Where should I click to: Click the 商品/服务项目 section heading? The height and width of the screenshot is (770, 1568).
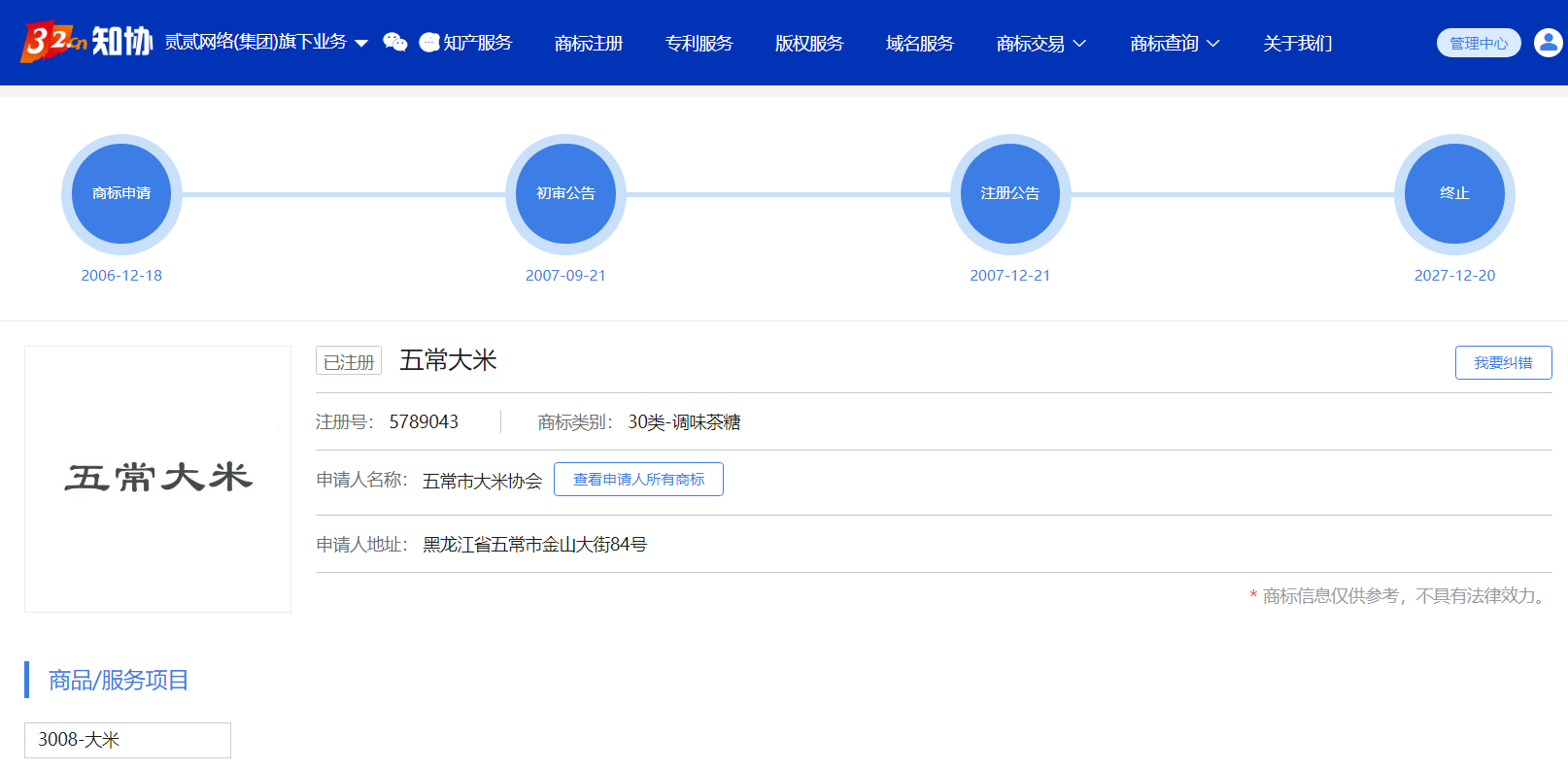point(119,680)
